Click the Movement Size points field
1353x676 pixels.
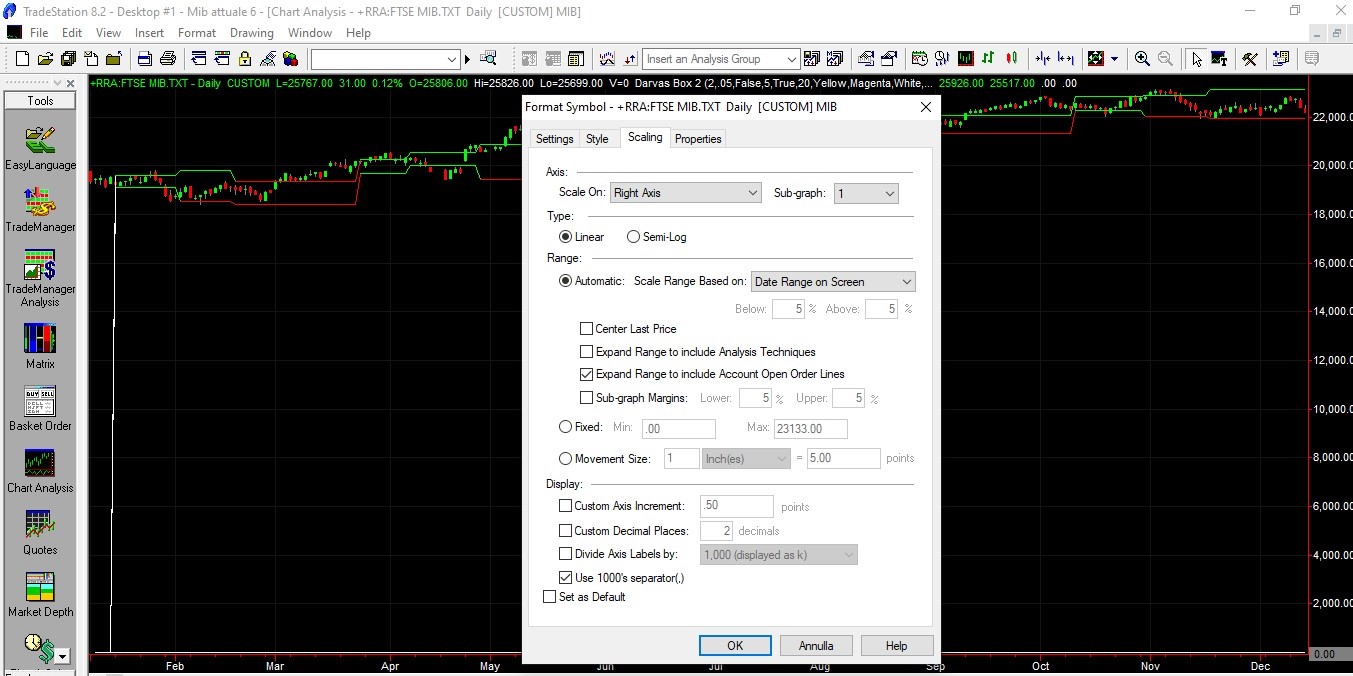click(x=843, y=458)
